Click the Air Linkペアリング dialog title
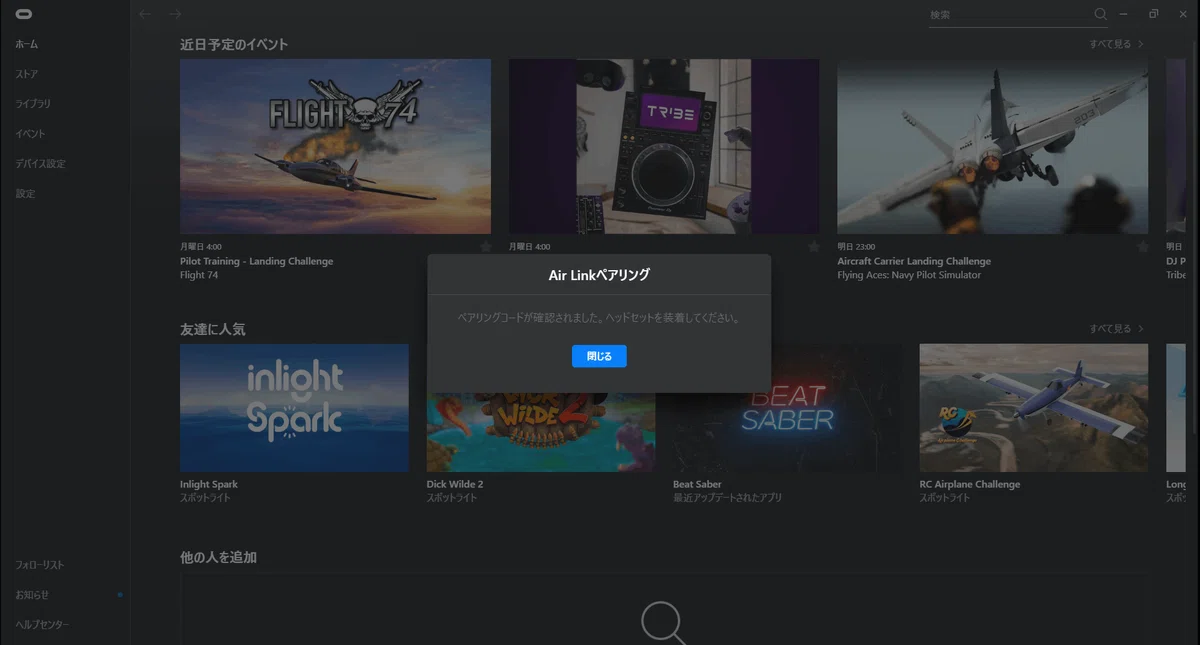This screenshot has height=645, width=1200. (599, 274)
